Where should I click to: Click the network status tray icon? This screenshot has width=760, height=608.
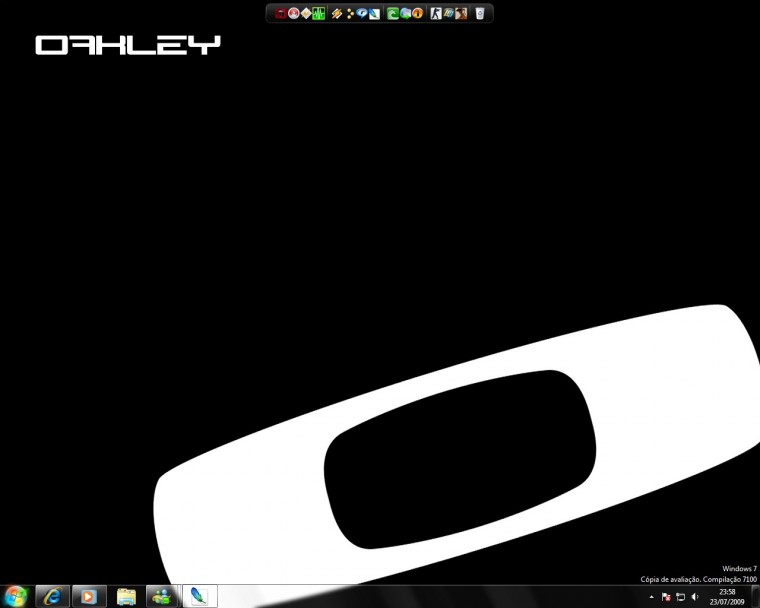pyautogui.click(x=681, y=597)
